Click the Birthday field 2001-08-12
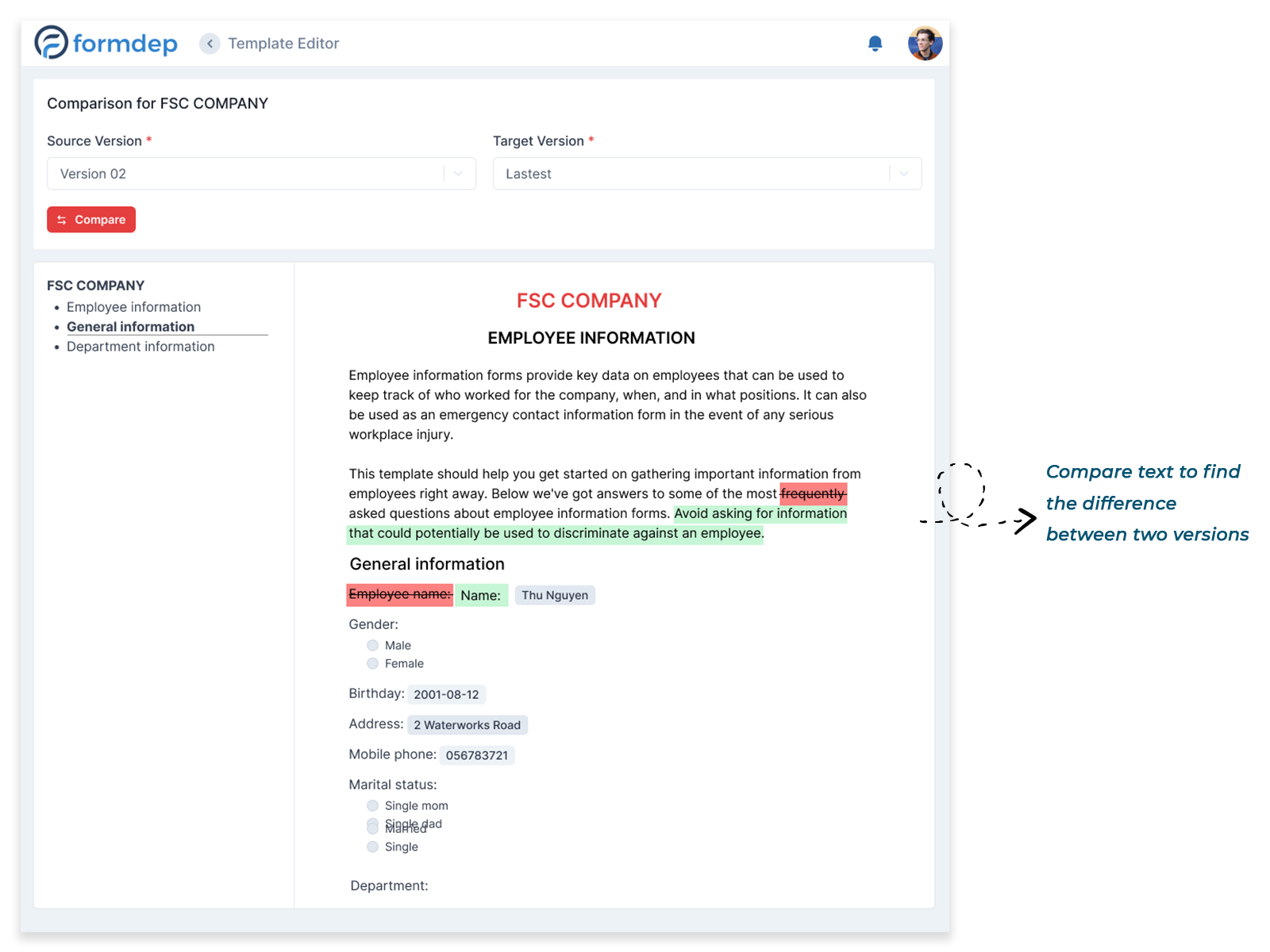The height and width of the screenshot is (952, 1270). click(446, 695)
